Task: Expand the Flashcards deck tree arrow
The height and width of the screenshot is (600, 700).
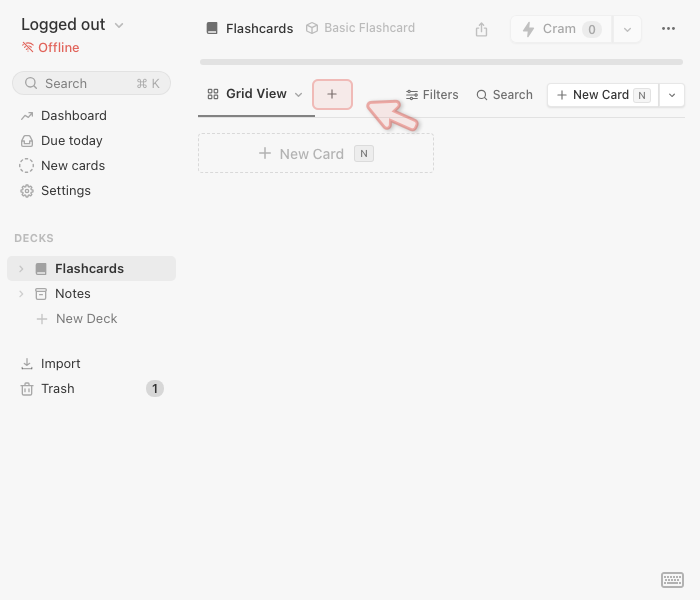Action: (x=21, y=269)
